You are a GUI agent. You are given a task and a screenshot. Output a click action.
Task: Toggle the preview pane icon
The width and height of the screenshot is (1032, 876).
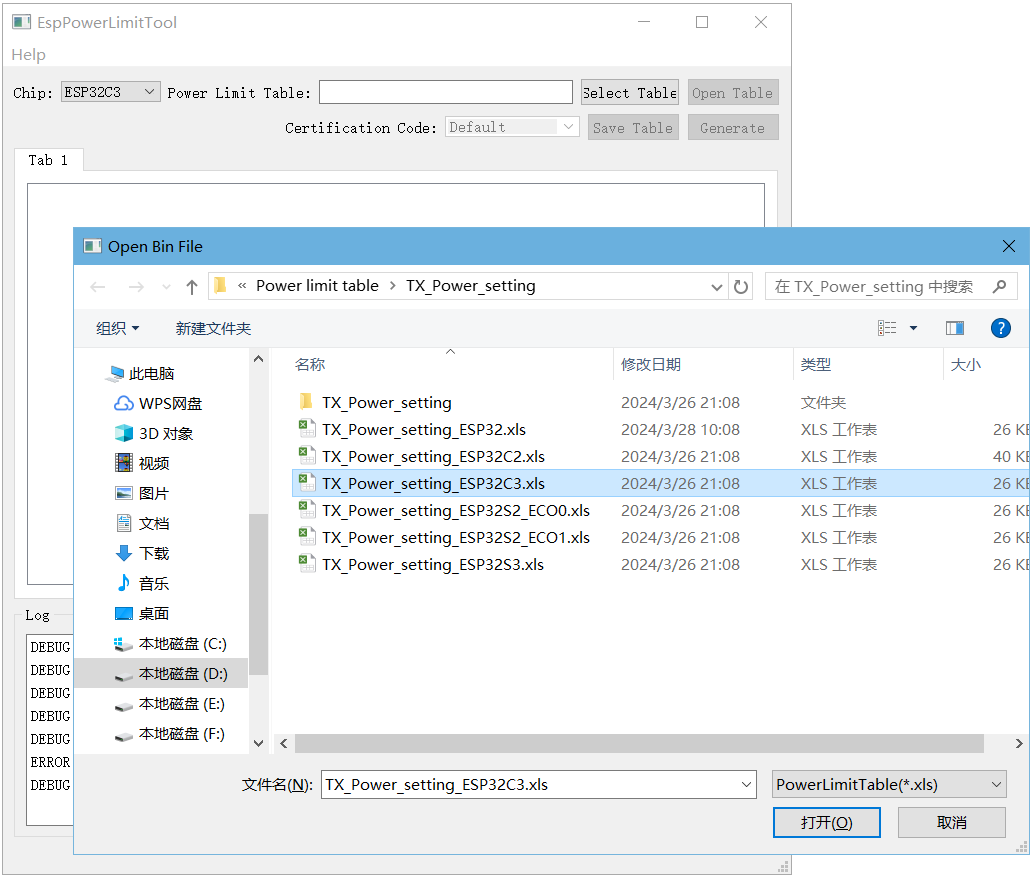[954, 327]
